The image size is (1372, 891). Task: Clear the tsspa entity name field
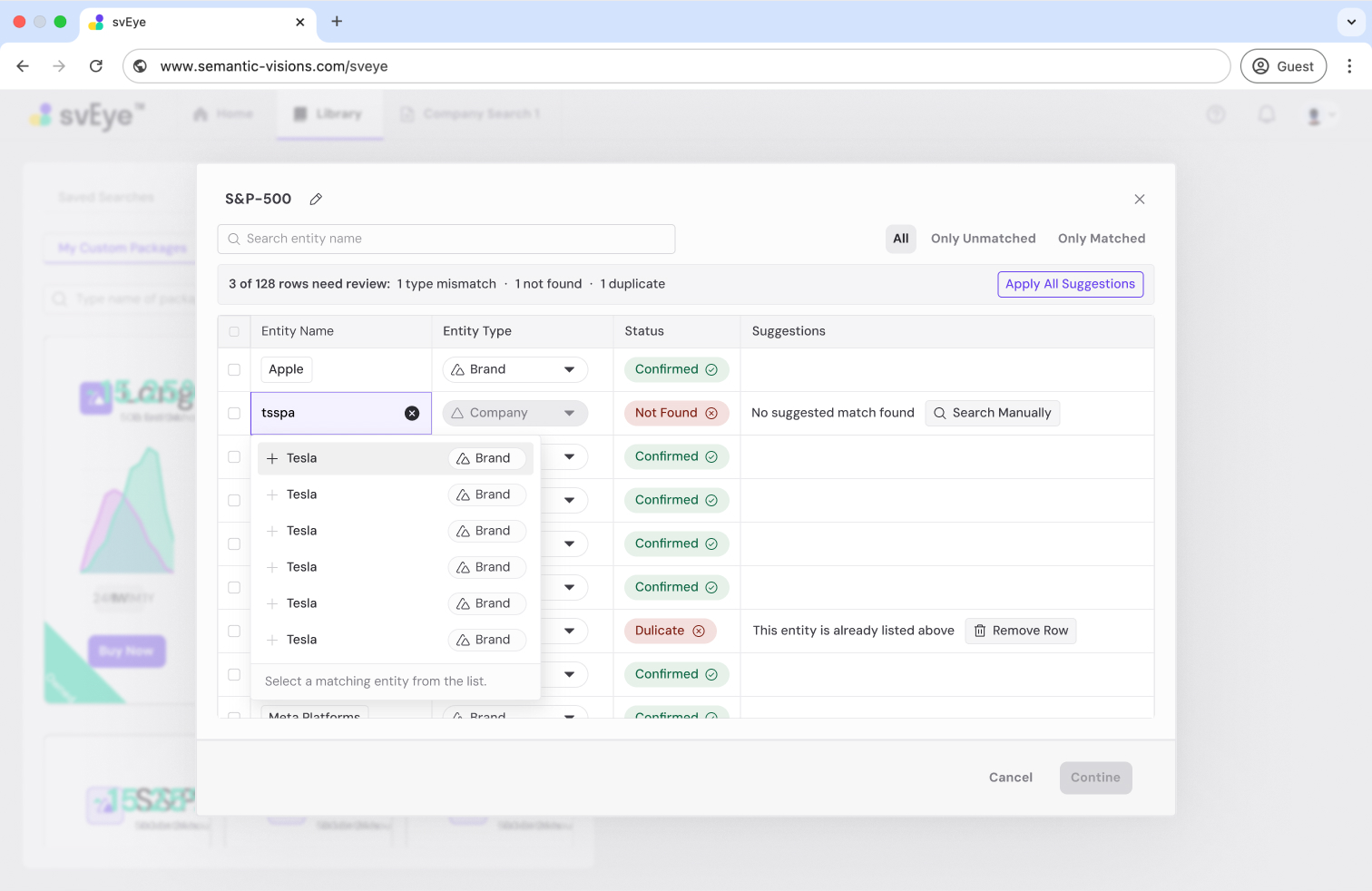(412, 413)
